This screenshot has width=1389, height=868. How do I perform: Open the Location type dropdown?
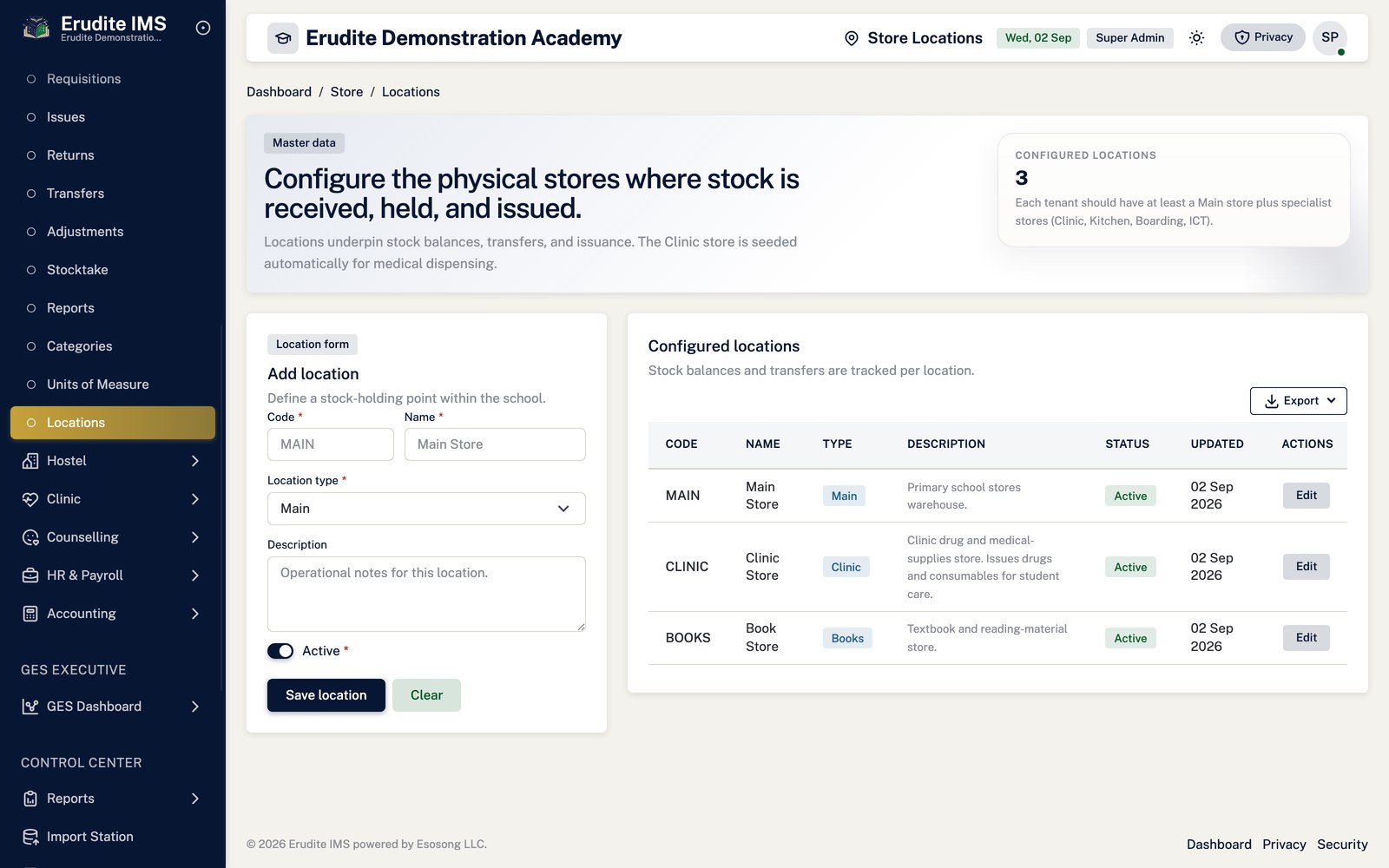426,509
